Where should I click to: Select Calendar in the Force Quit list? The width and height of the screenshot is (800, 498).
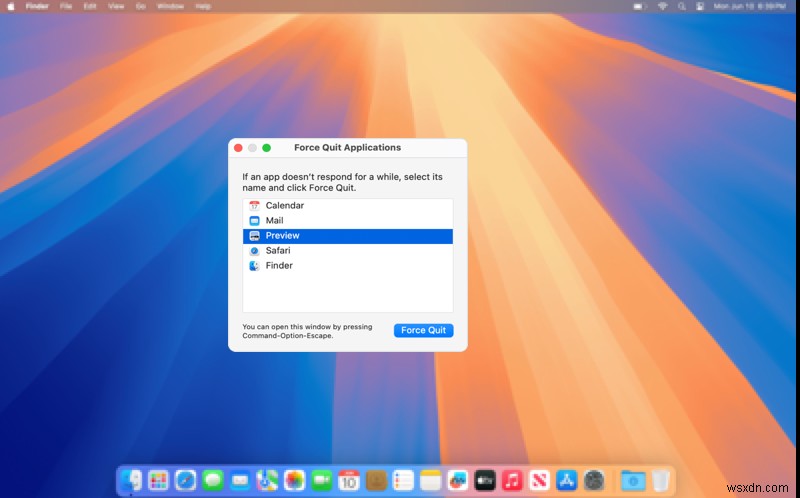tap(347, 206)
